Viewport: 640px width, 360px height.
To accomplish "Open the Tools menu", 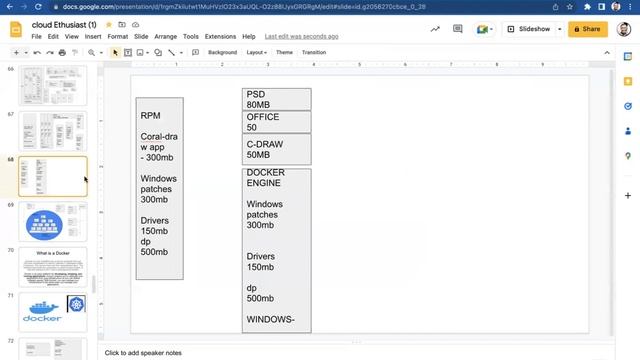I will tap(191, 37).
